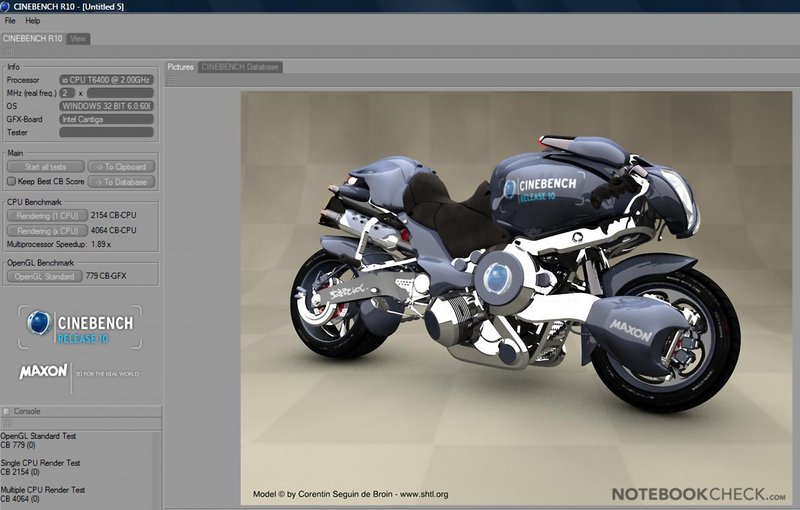Open the Help menu
The height and width of the screenshot is (510, 800).
33,20
